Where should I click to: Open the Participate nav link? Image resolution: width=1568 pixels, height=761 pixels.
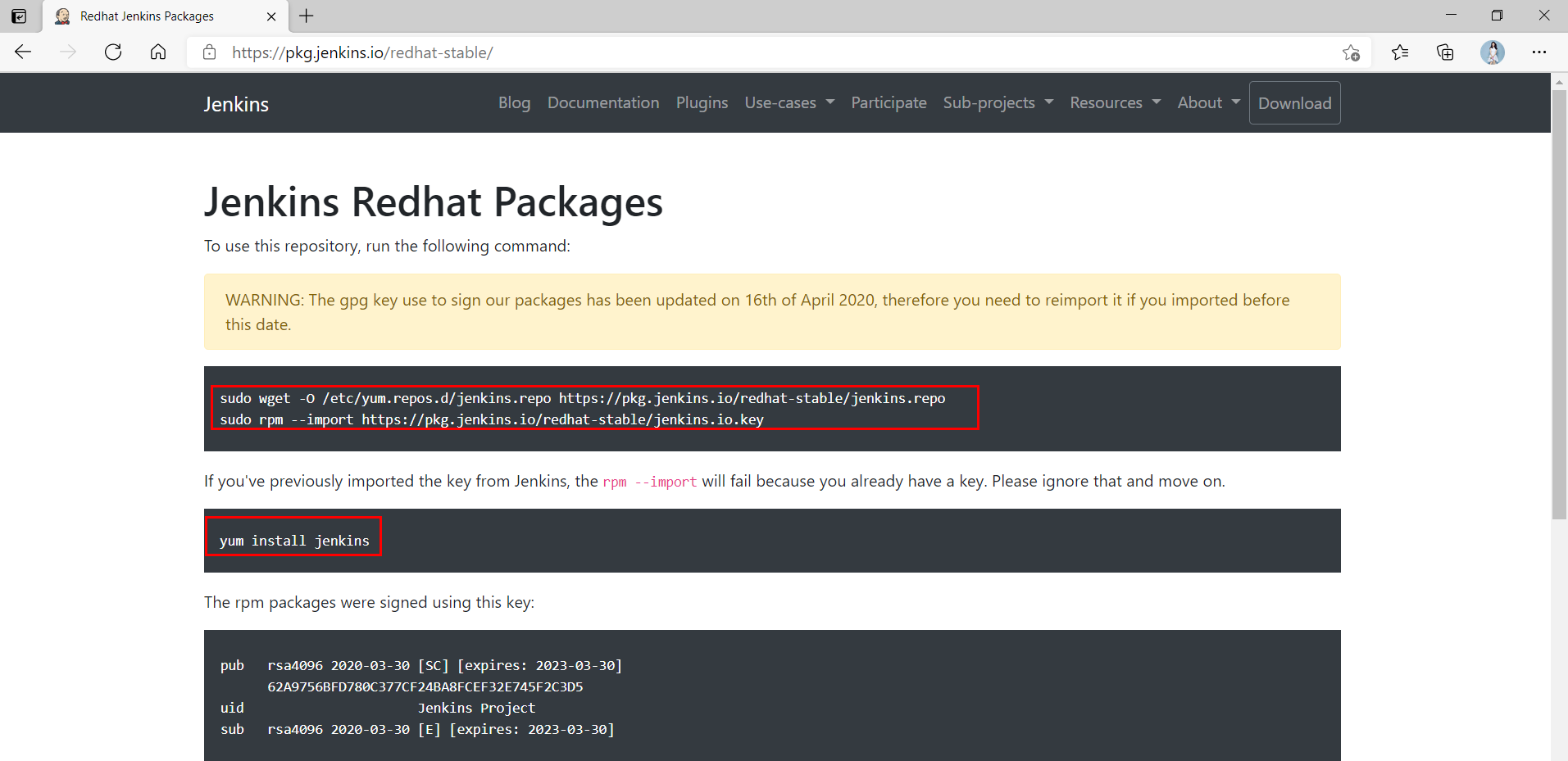[x=889, y=102]
